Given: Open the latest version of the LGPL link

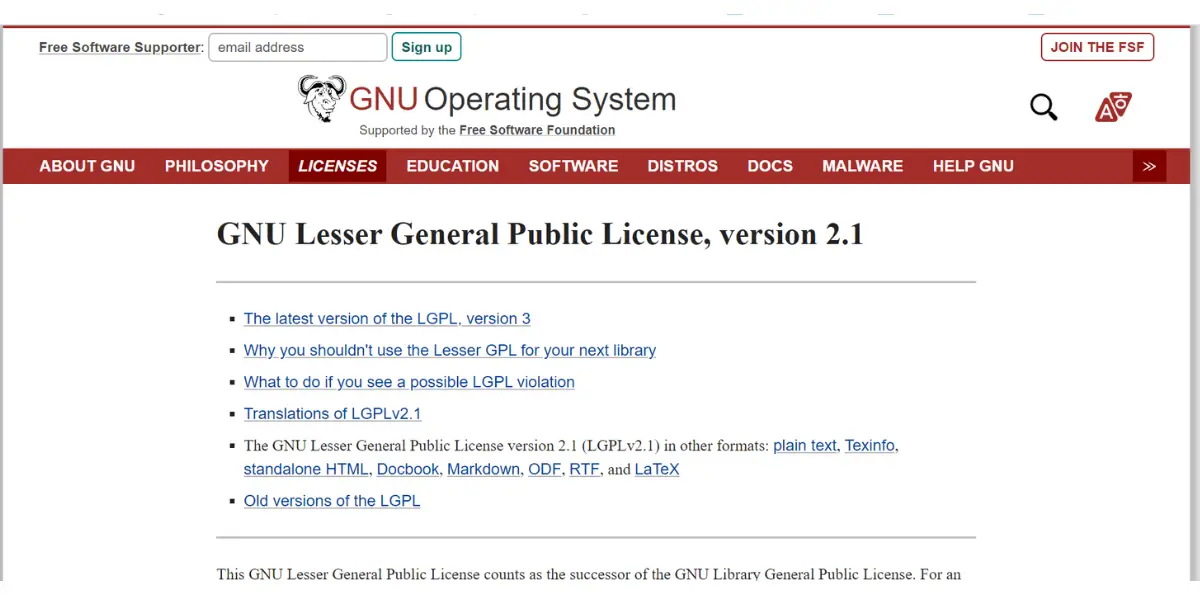Looking at the screenshot, I should (x=387, y=319).
